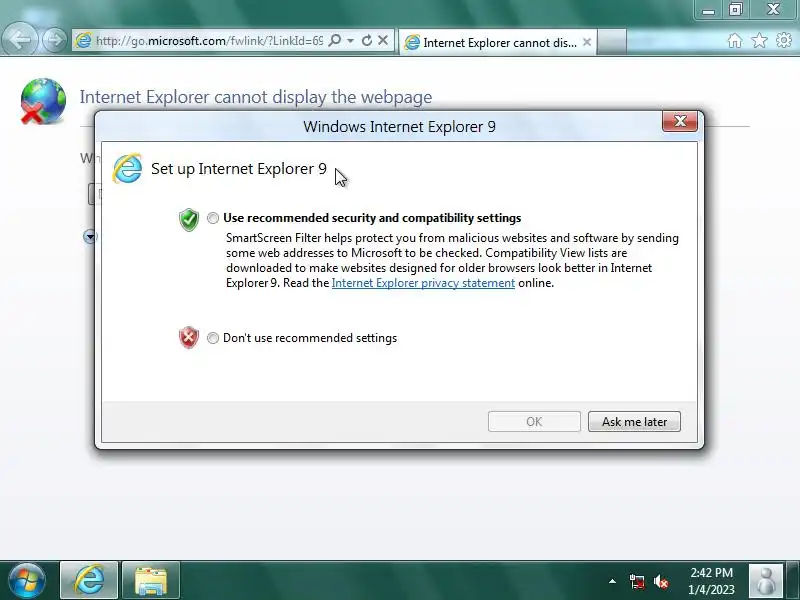Show hidden tray icons arrow
The image size is (800, 600).
pos(612,581)
